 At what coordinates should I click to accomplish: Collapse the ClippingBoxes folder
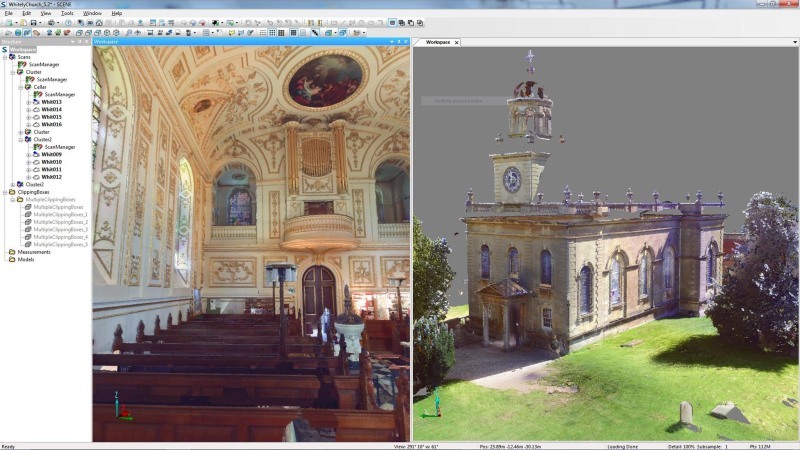coord(5,192)
